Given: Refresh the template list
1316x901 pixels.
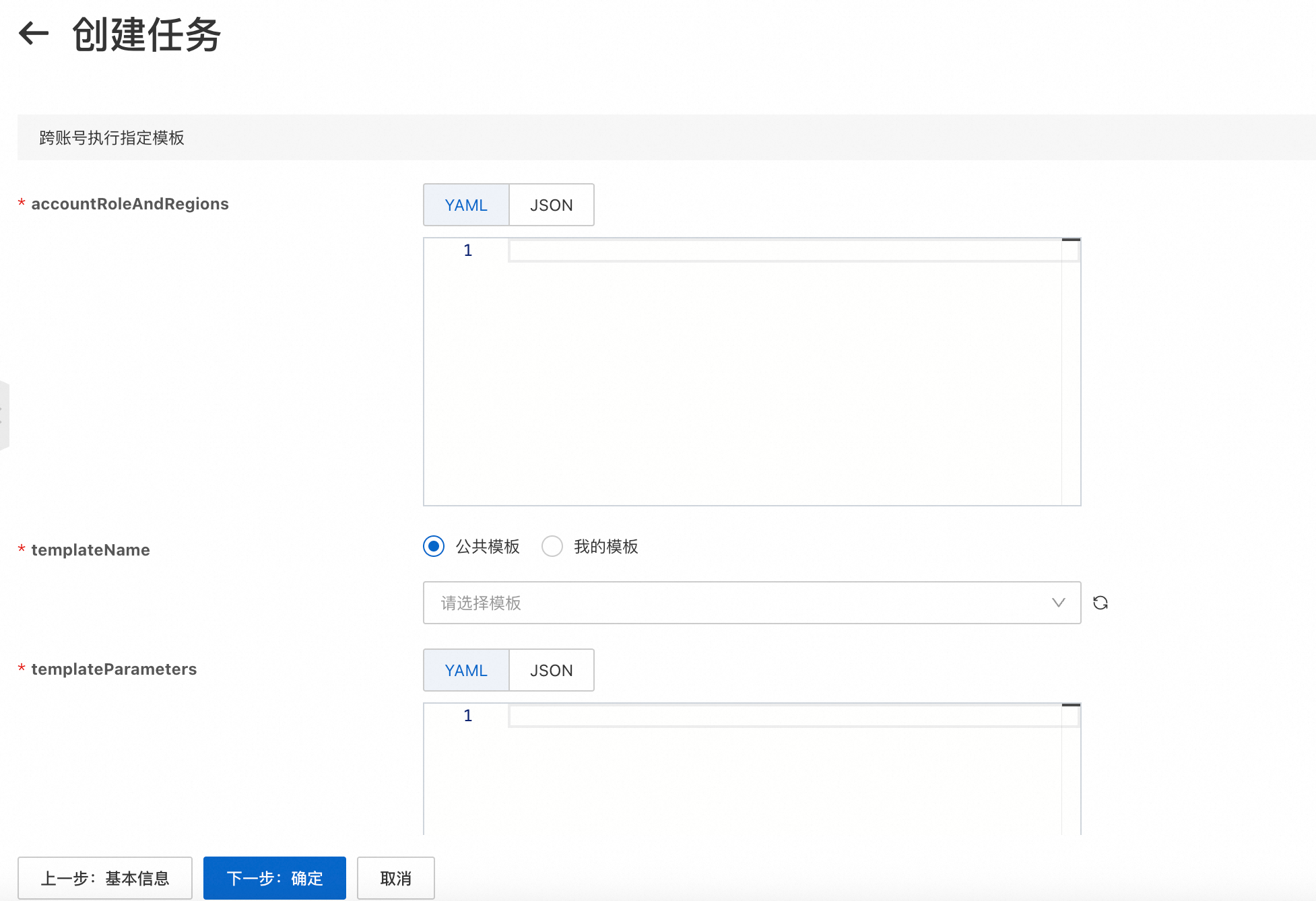Looking at the screenshot, I should 1100,603.
